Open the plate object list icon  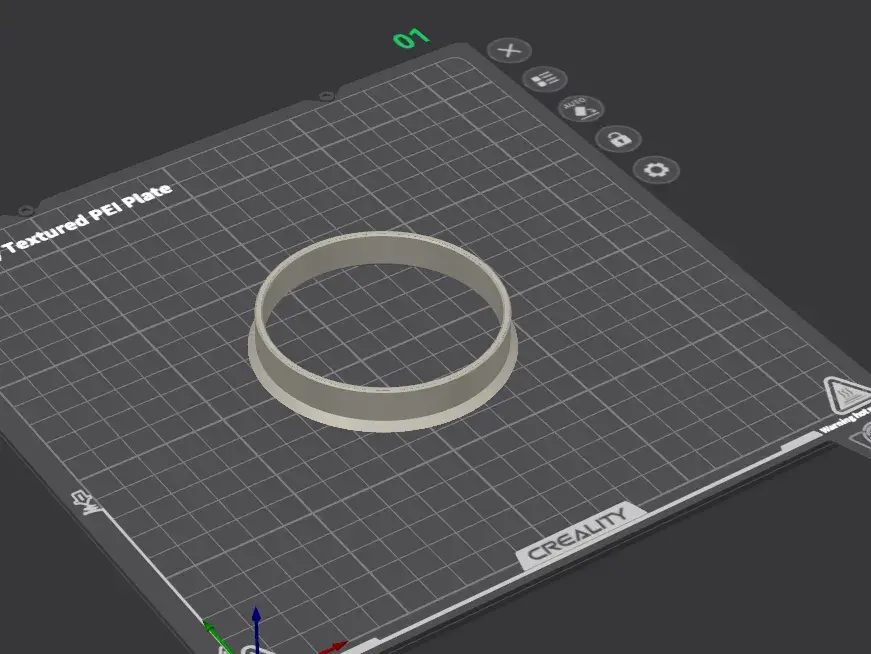[544, 79]
